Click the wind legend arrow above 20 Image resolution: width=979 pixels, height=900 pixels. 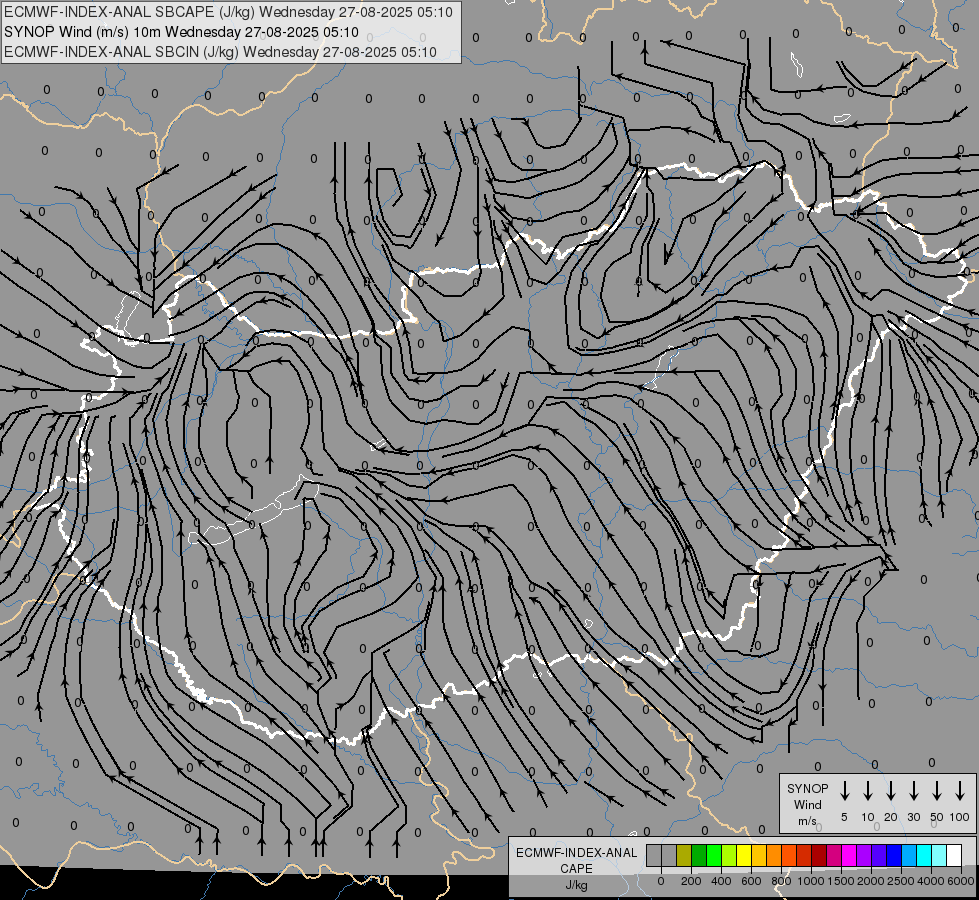[x=890, y=791]
